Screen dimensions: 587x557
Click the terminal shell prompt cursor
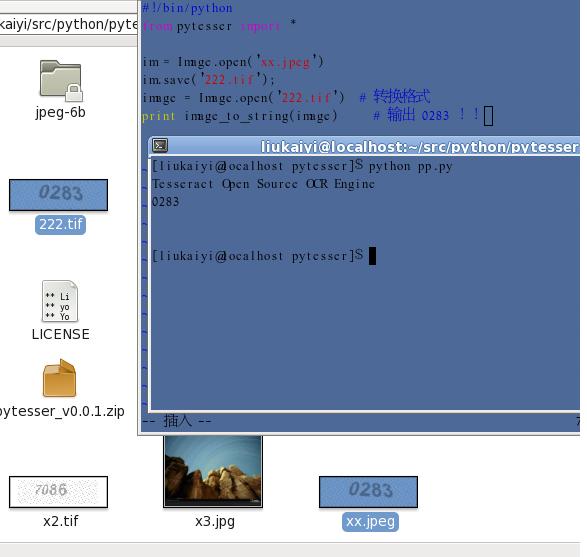click(372, 256)
